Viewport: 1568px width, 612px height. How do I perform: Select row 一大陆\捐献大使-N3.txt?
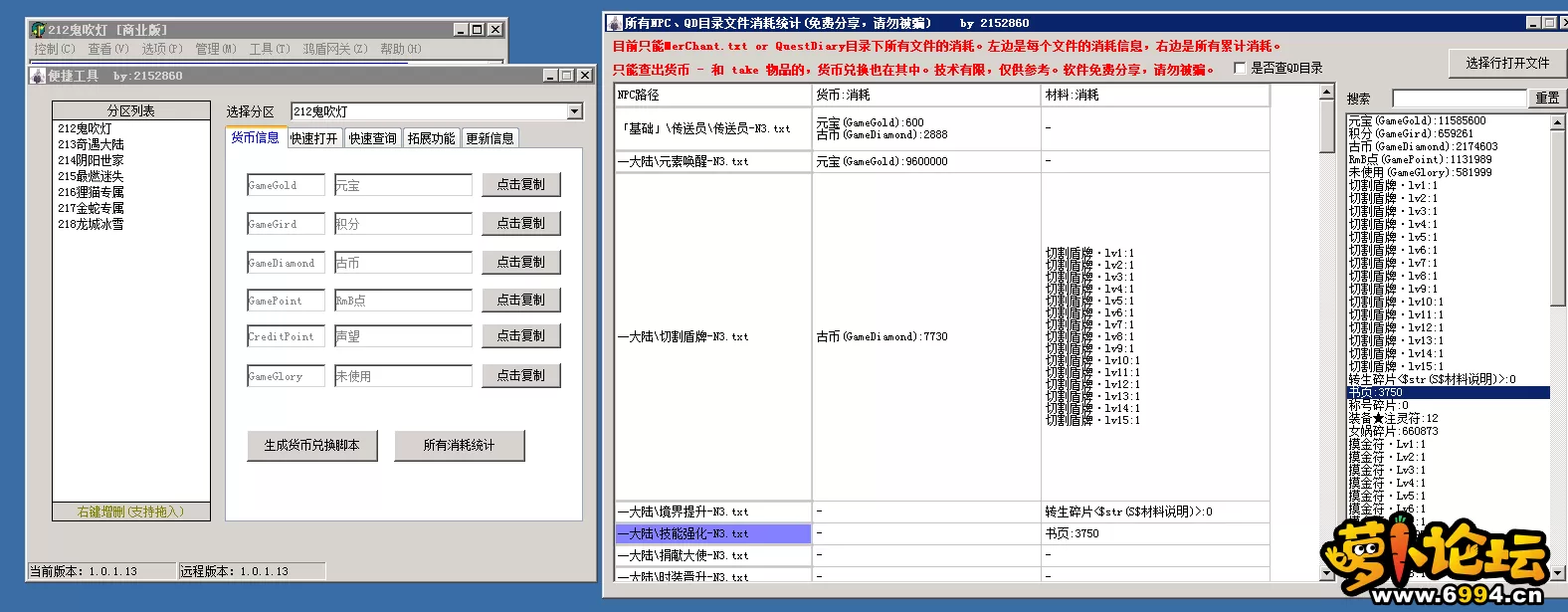click(713, 555)
